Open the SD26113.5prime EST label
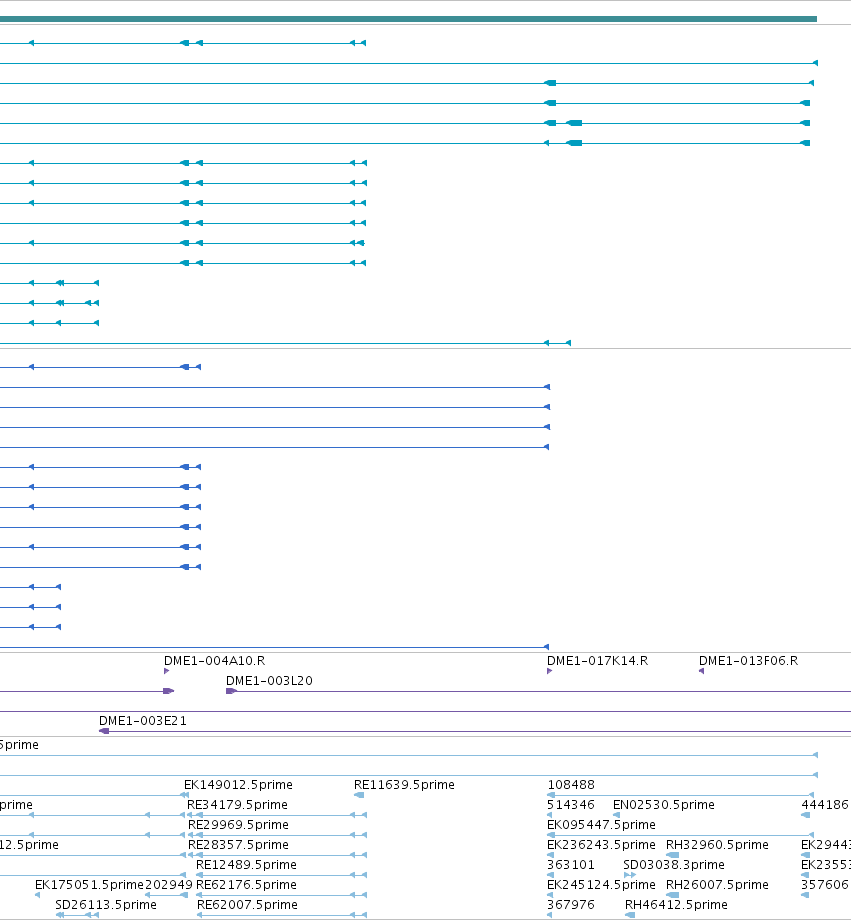The image size is (851, 920). [106, 904]
